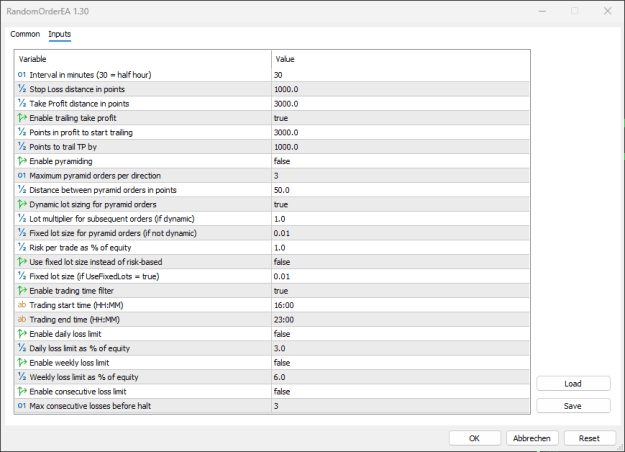Save the current input set
The width and height of the screenshot is (625, 452).
coord(573,406)
